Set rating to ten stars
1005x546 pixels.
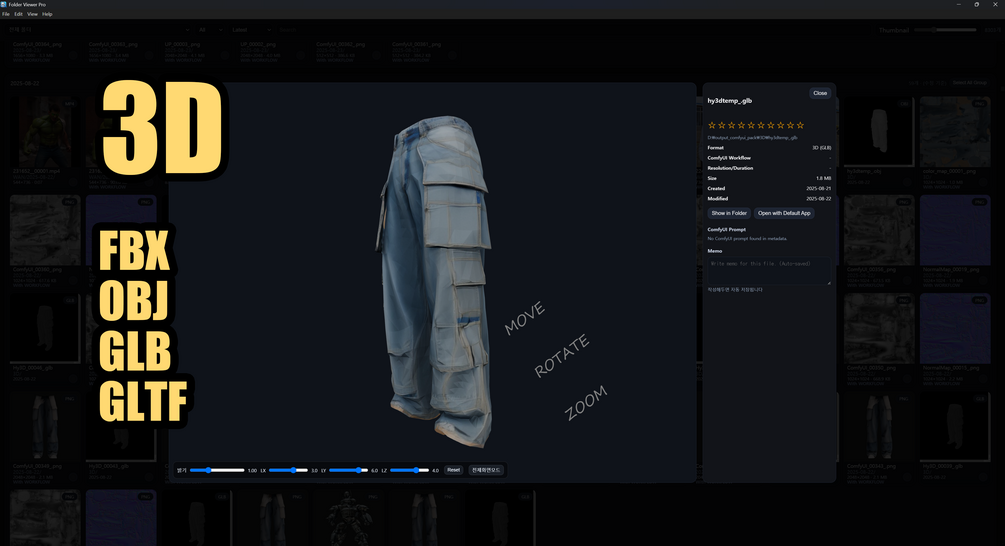[x=800, y=125]
